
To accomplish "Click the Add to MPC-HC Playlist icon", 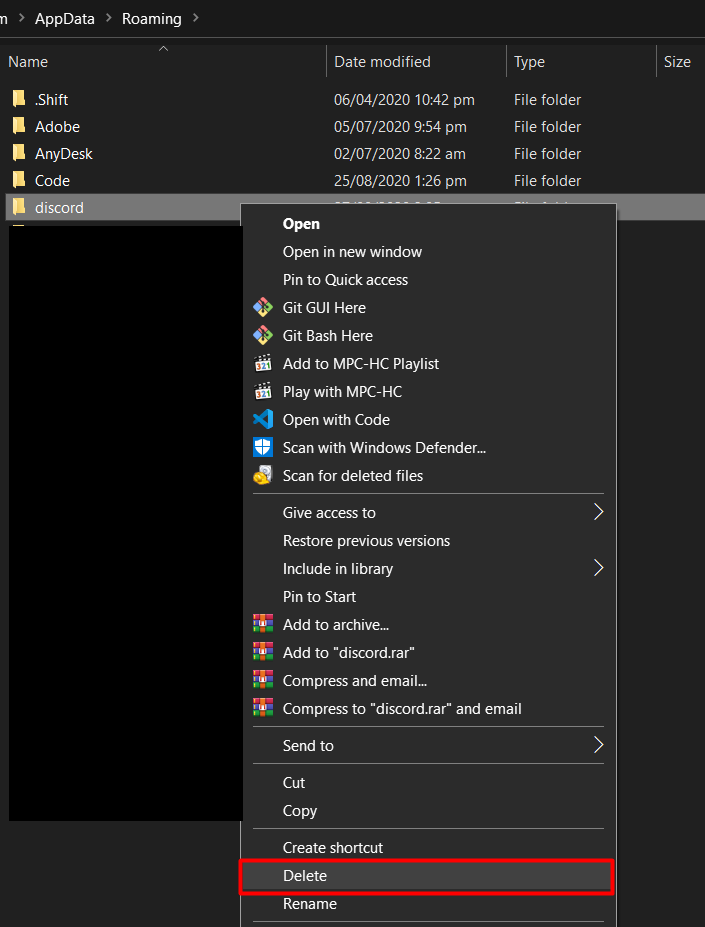I will [x=263, y=363].
